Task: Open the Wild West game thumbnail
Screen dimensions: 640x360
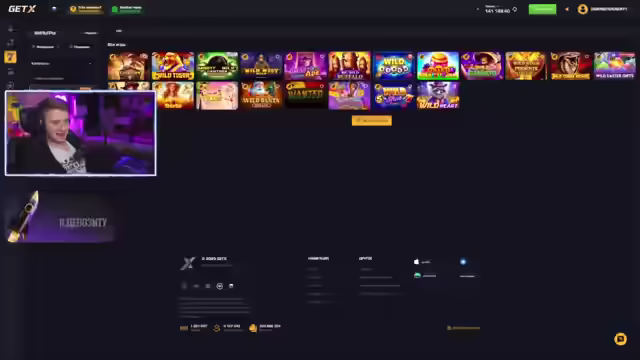Action: (x=261, y=66)
